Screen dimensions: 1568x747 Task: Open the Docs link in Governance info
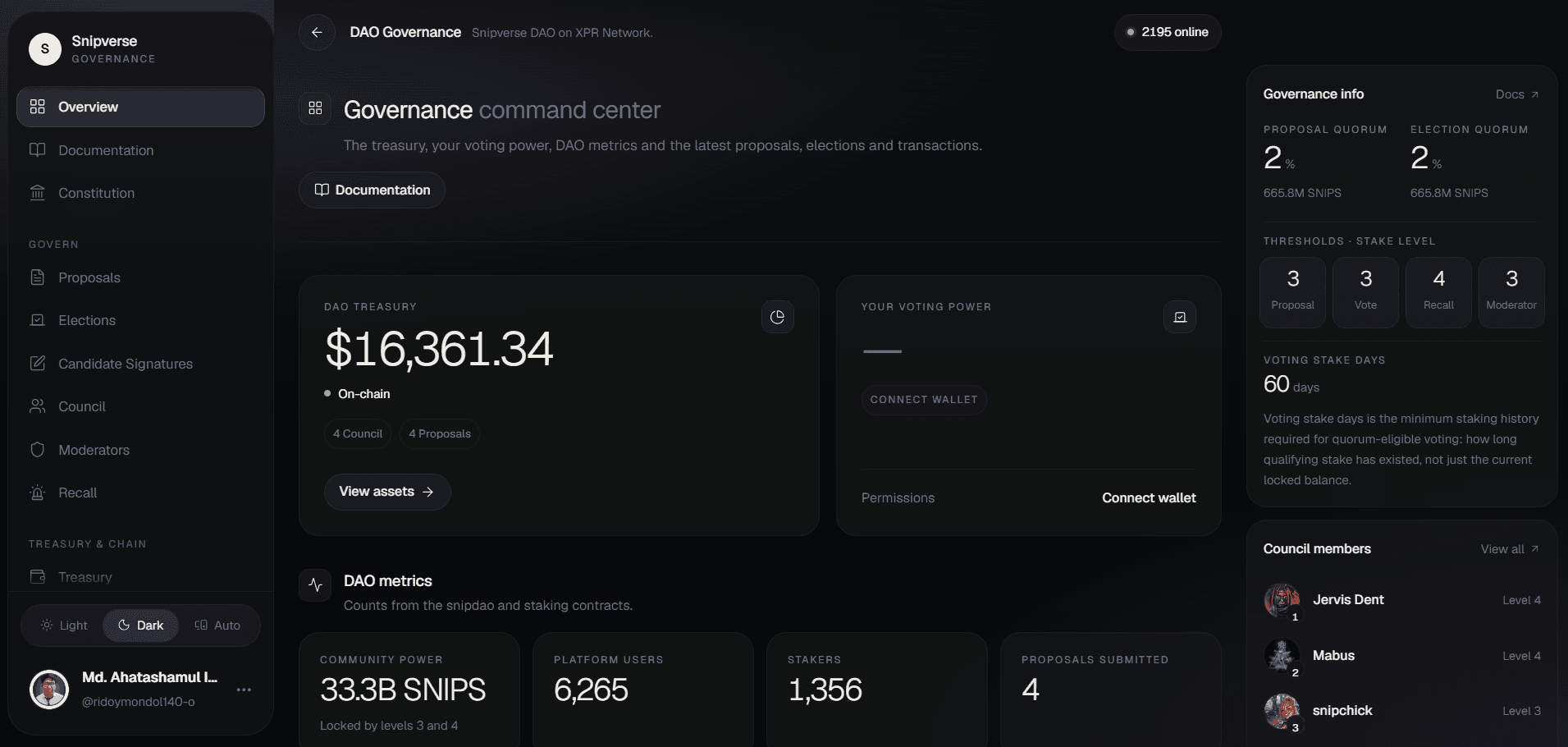[1517, 94]
